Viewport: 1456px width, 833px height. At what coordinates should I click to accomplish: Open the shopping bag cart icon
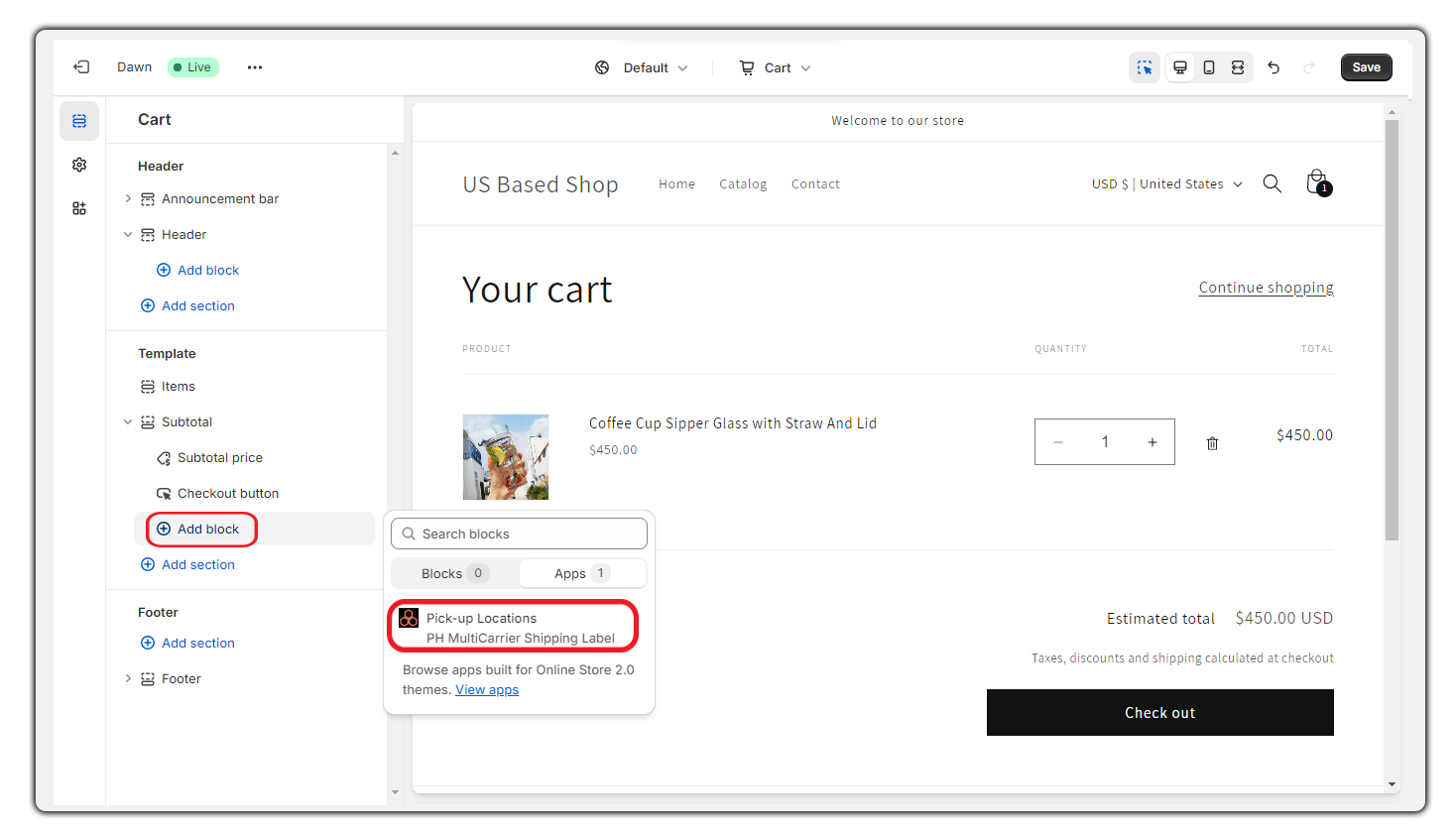pyautogui.click(x=1317, y=182)
